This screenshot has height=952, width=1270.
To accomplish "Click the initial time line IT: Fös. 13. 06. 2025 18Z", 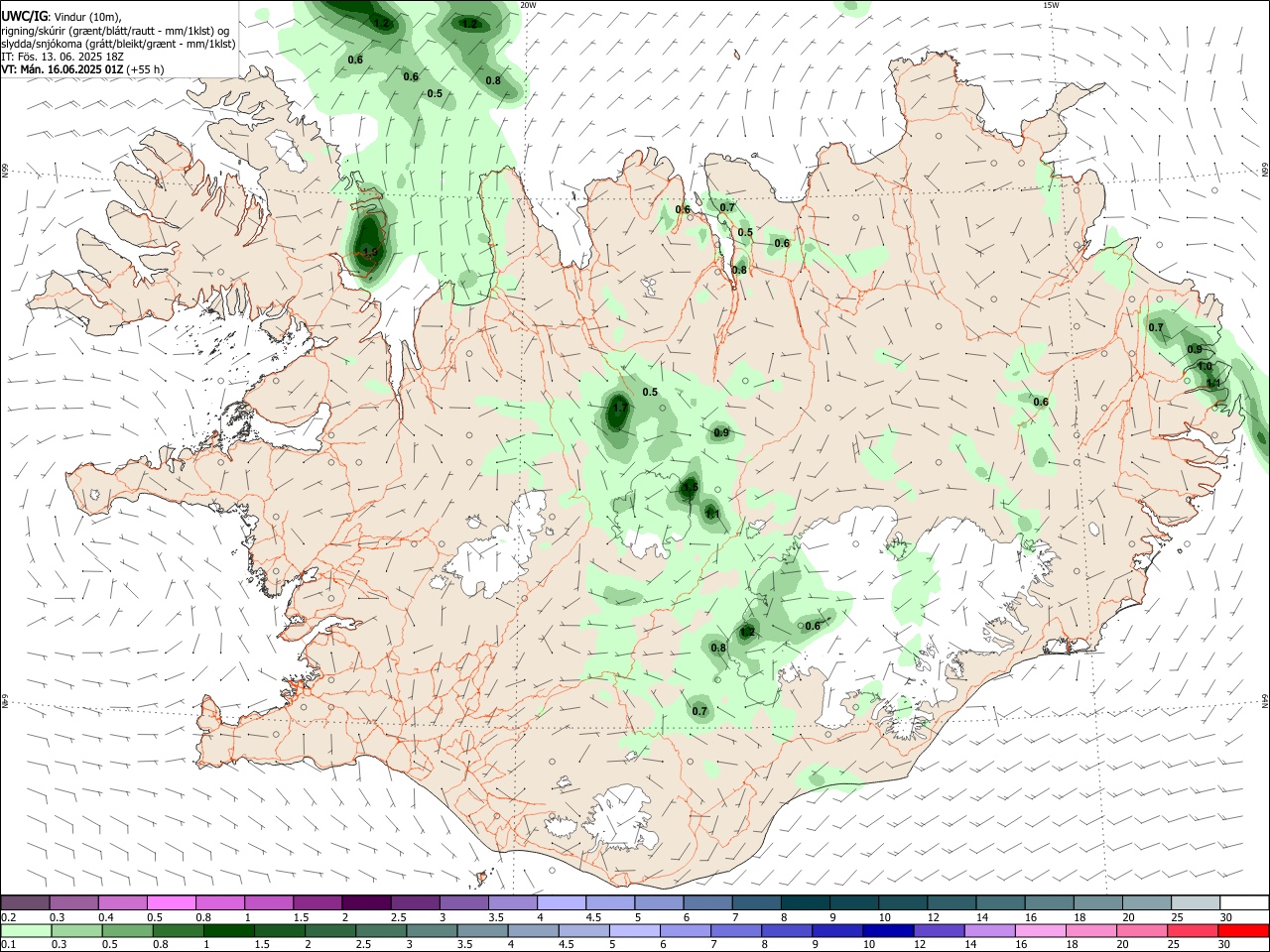I will pyautogui.click(x=63, y=57).
